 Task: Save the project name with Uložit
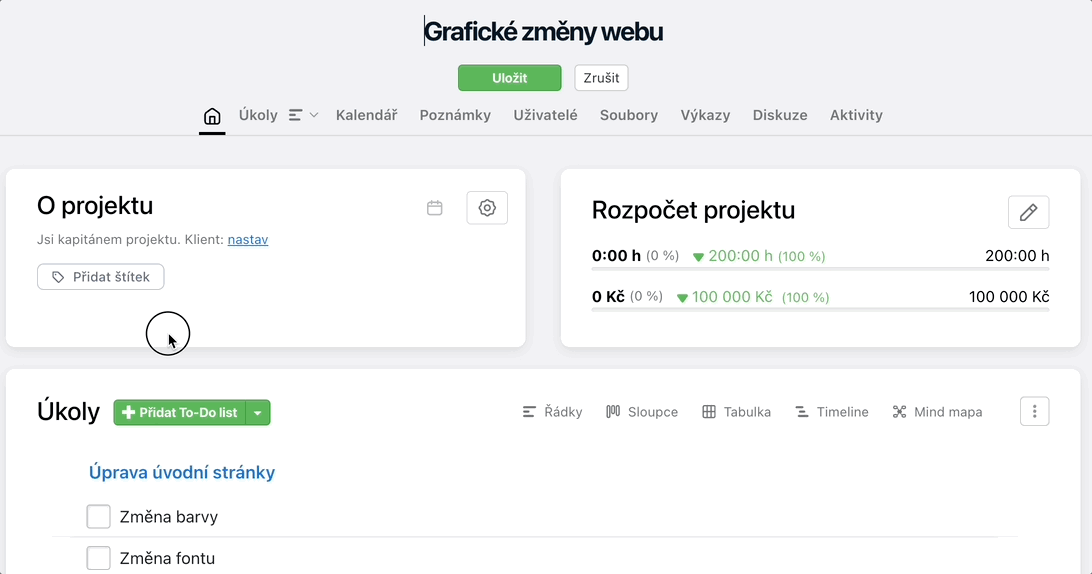510,78
